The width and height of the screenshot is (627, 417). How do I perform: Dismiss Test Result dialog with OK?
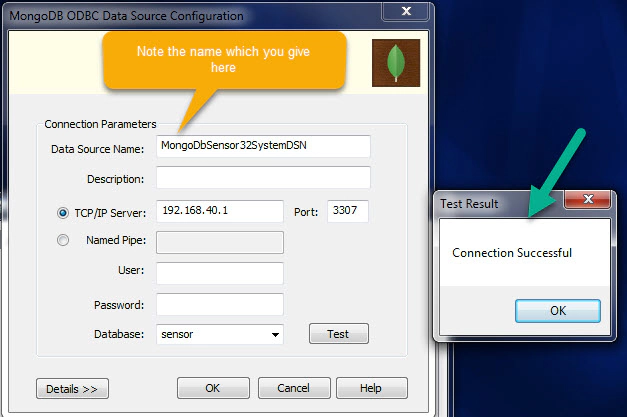(x=558, y=311)
